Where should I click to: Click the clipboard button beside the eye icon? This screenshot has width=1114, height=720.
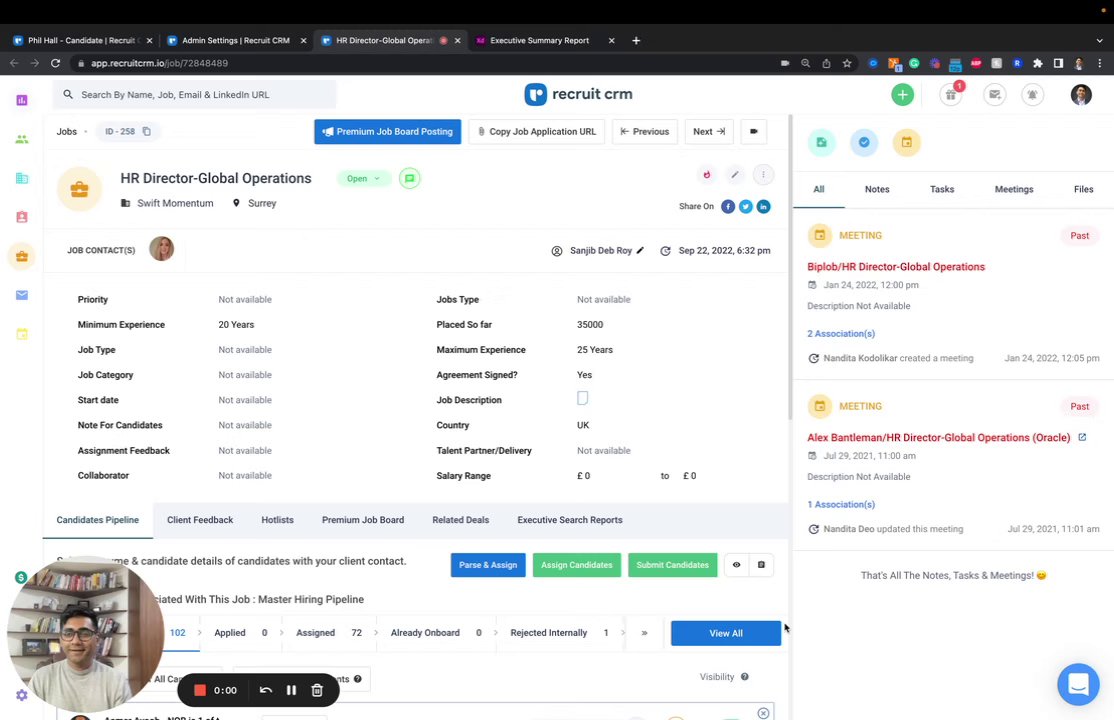[x=761, y=565]
